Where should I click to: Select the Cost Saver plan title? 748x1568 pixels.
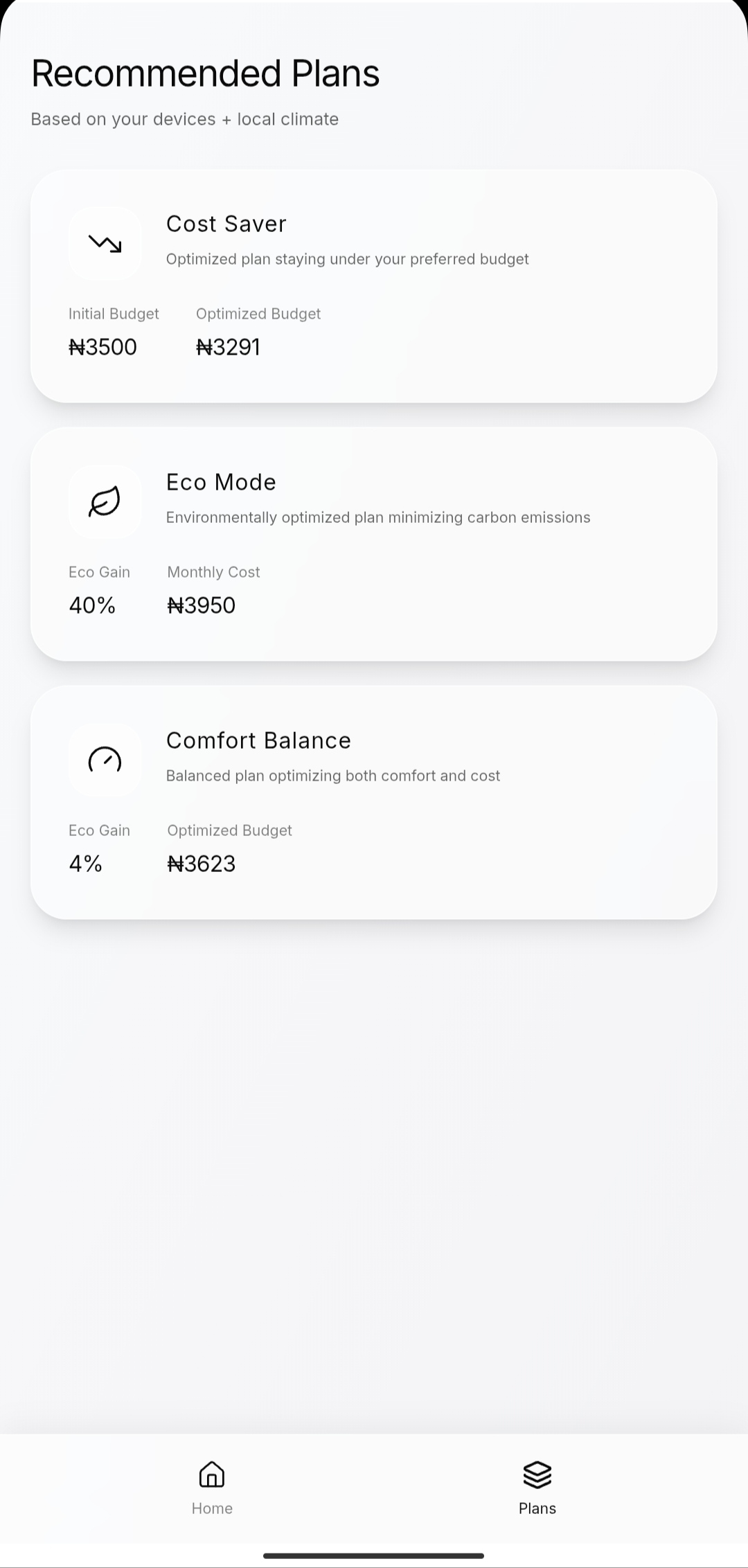tap(226, 224)
